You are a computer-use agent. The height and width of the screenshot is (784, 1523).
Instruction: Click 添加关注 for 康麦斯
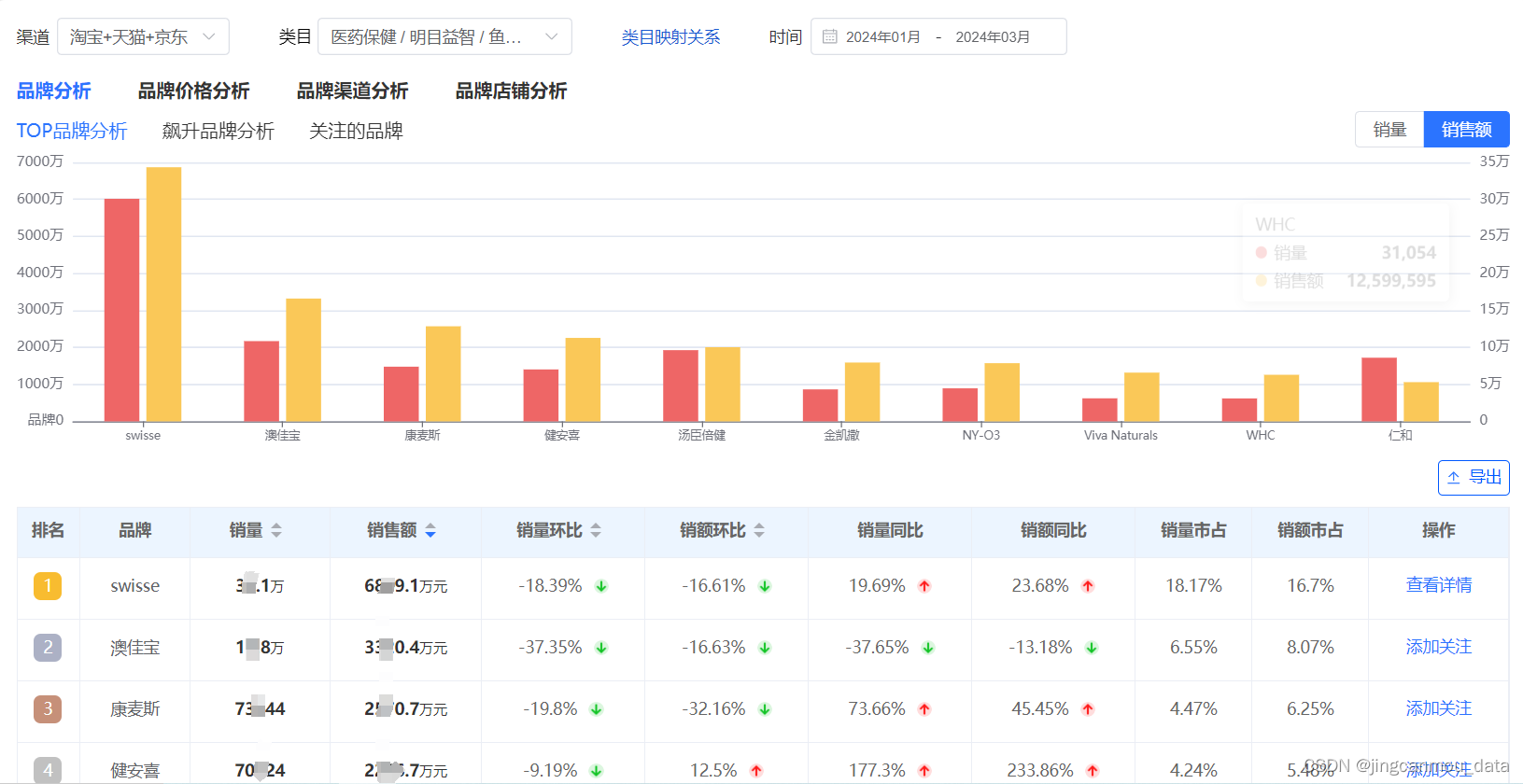(x=1438, y=708)
